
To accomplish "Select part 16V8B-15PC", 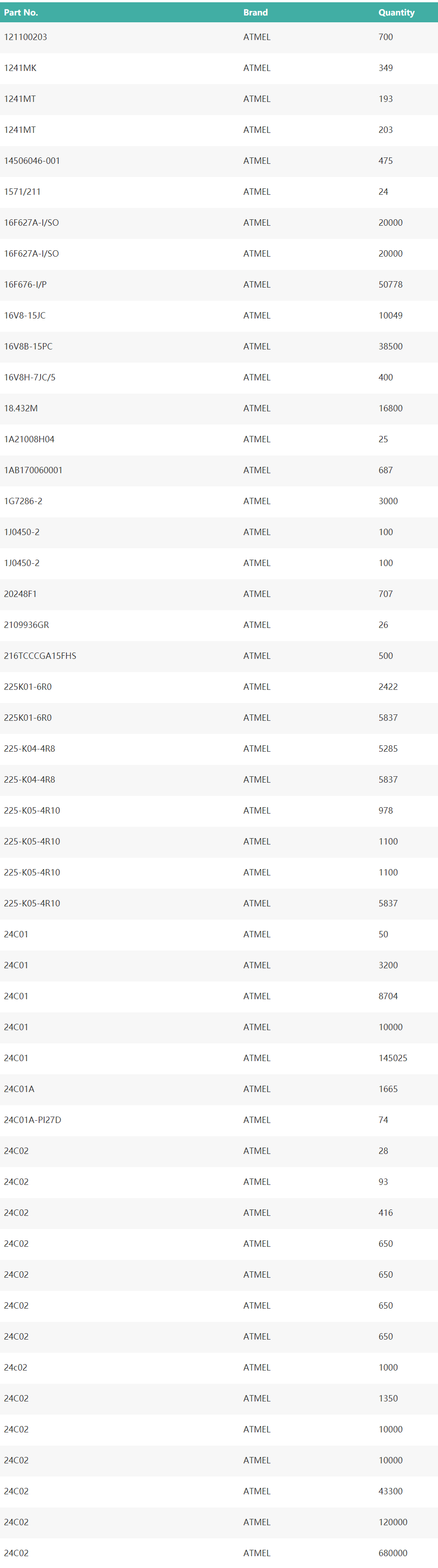I will [x=28, y=346].
